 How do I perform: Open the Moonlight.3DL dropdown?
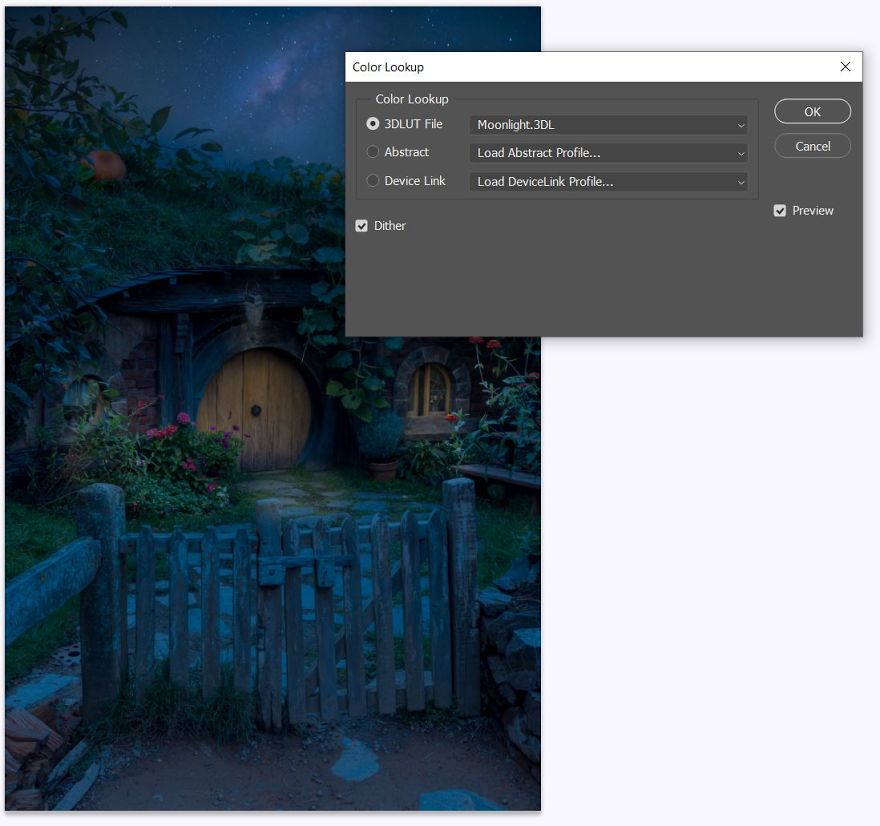(x=608, y=125)
